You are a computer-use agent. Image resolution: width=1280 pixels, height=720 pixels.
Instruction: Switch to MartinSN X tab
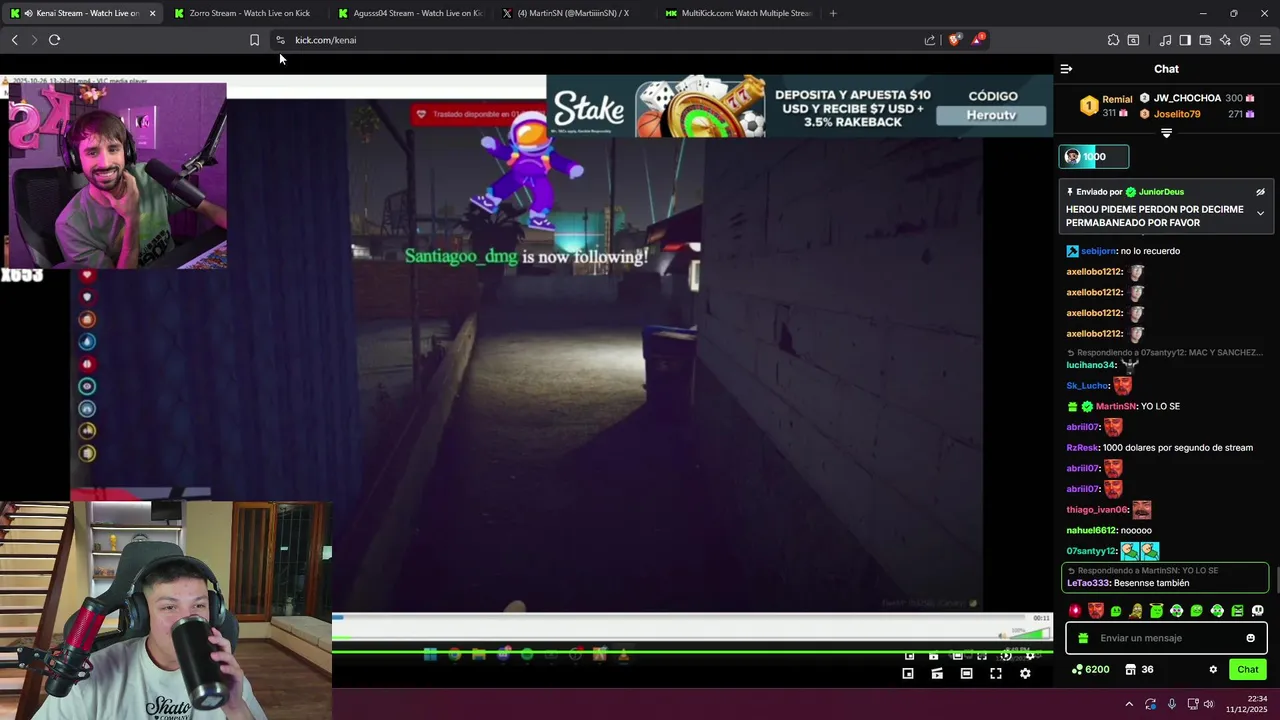click(573, 13)
